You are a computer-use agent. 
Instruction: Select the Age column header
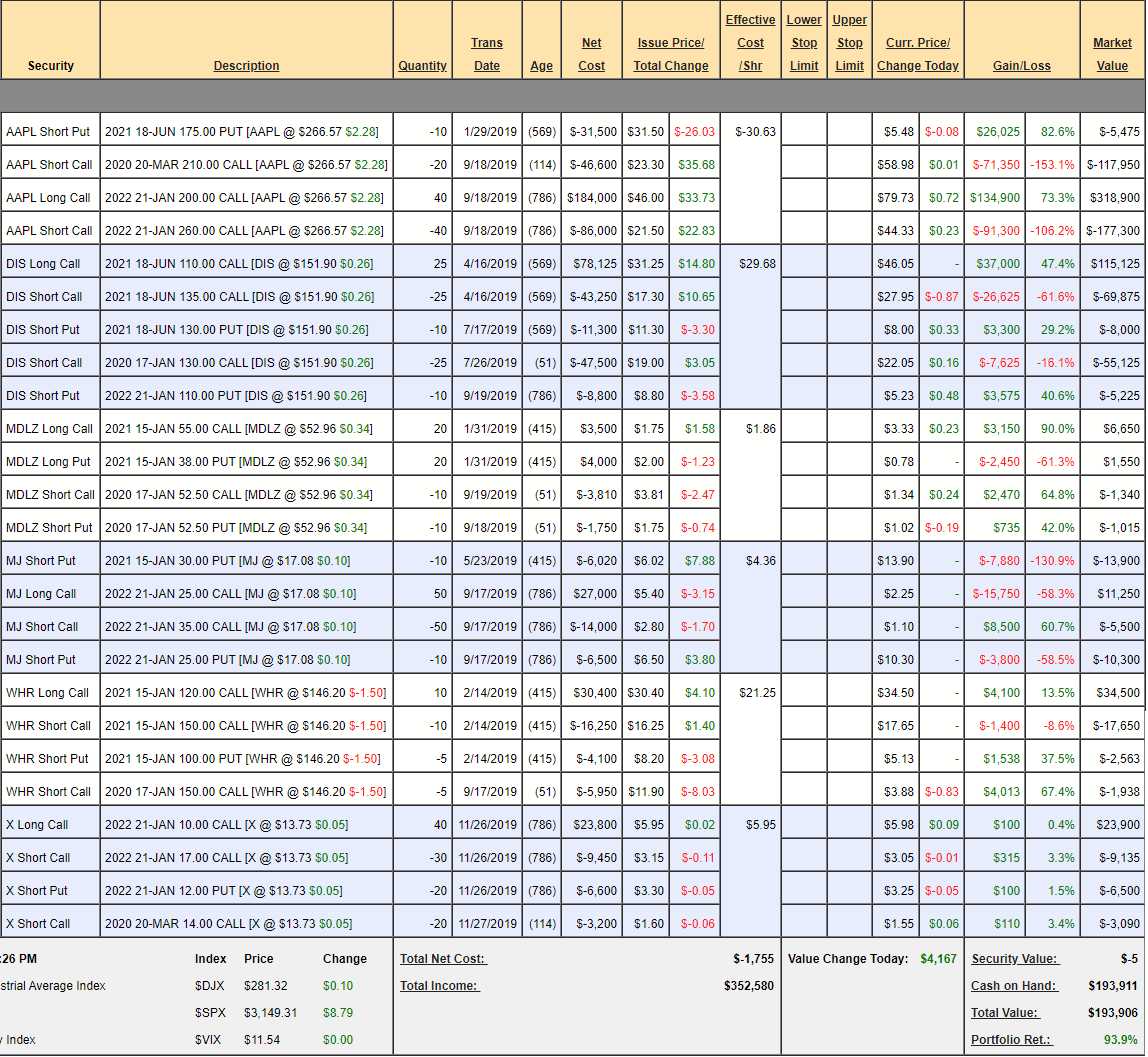tap(541, 66)
